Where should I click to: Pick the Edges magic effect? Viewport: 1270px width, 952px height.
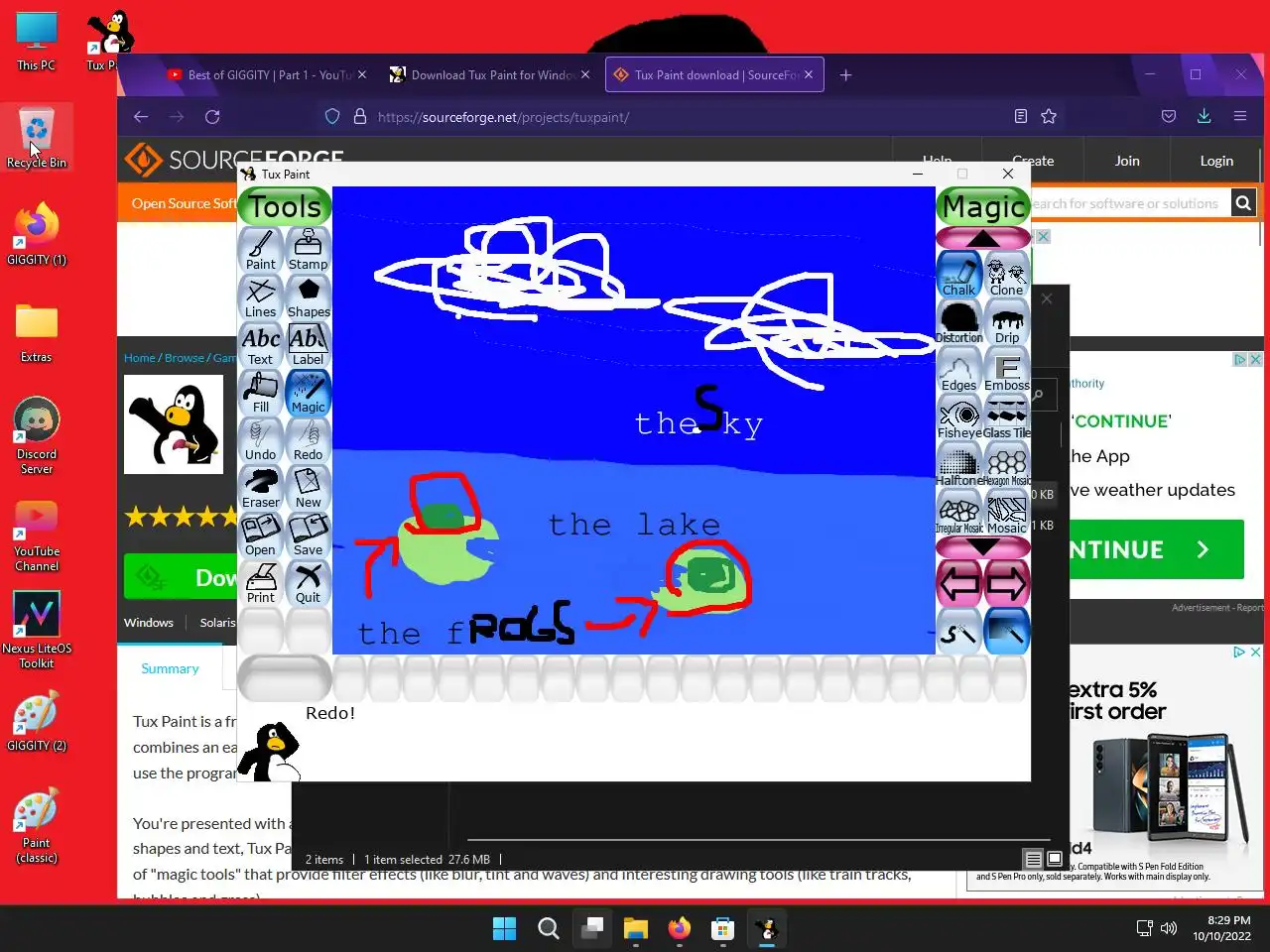pyautogui.click(x=959, y=370)
